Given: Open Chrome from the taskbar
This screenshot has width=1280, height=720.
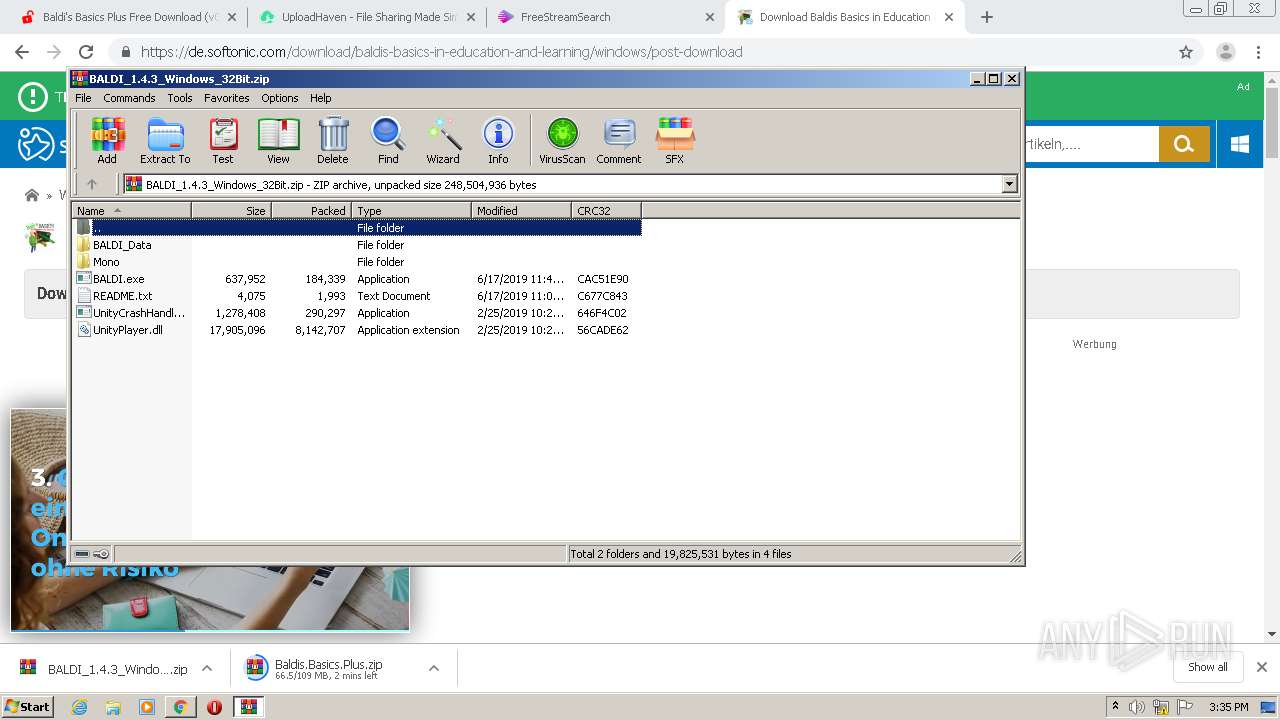Looking at the screenshot, I should 180,707.
